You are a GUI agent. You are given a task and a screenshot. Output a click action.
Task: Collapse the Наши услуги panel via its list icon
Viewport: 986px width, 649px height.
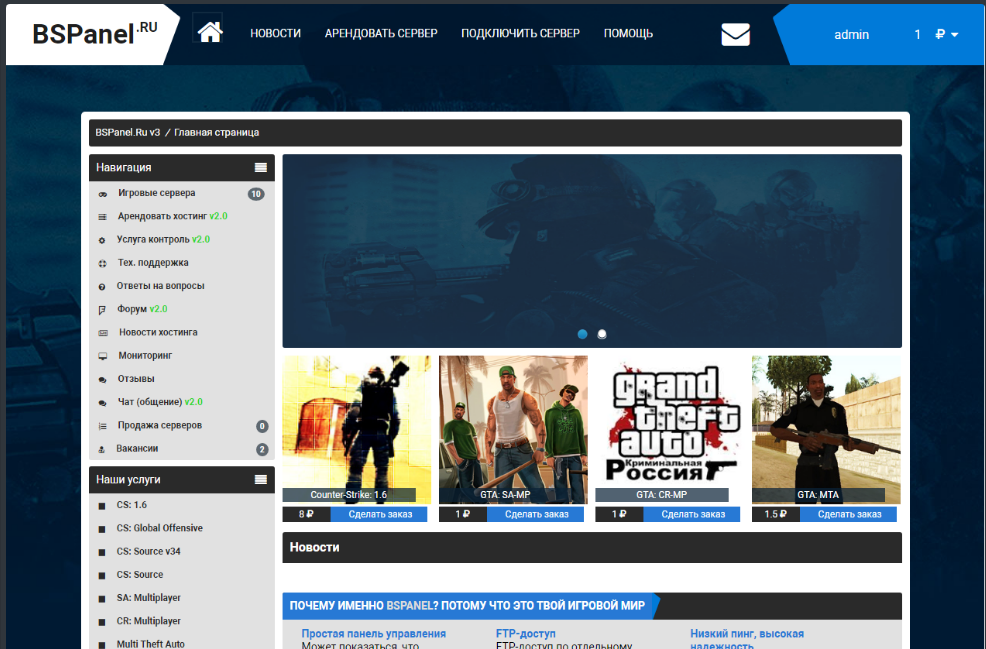coord(261,480)
